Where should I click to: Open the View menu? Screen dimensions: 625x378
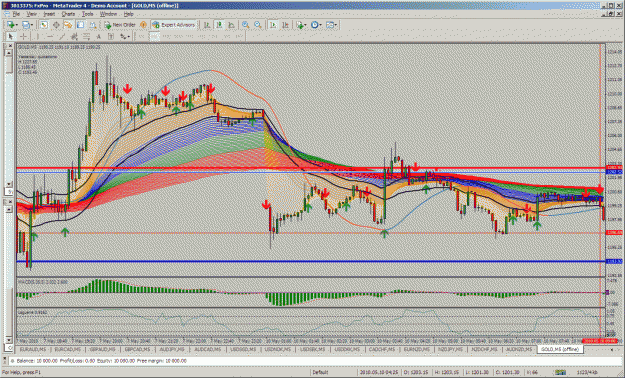tap(31, 14)
